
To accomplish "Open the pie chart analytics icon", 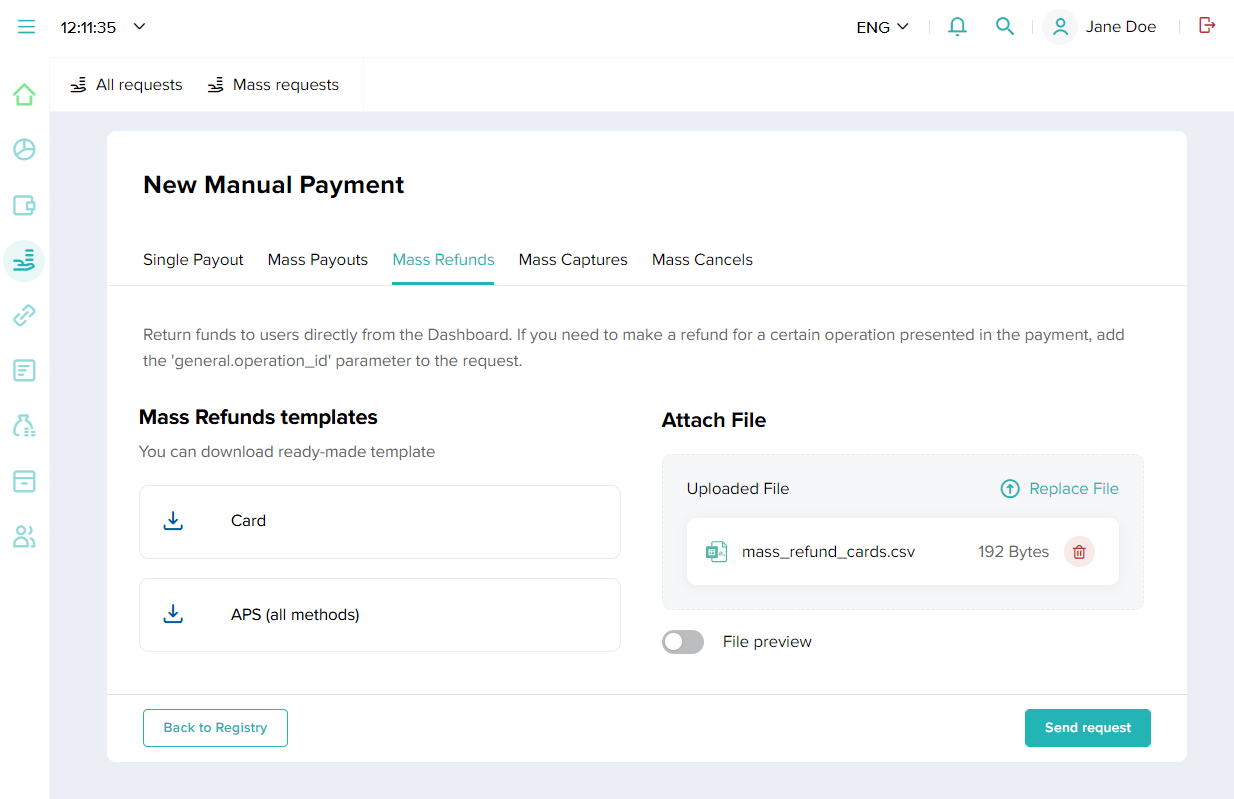I will pyautogui.click(x=24, y=150).
